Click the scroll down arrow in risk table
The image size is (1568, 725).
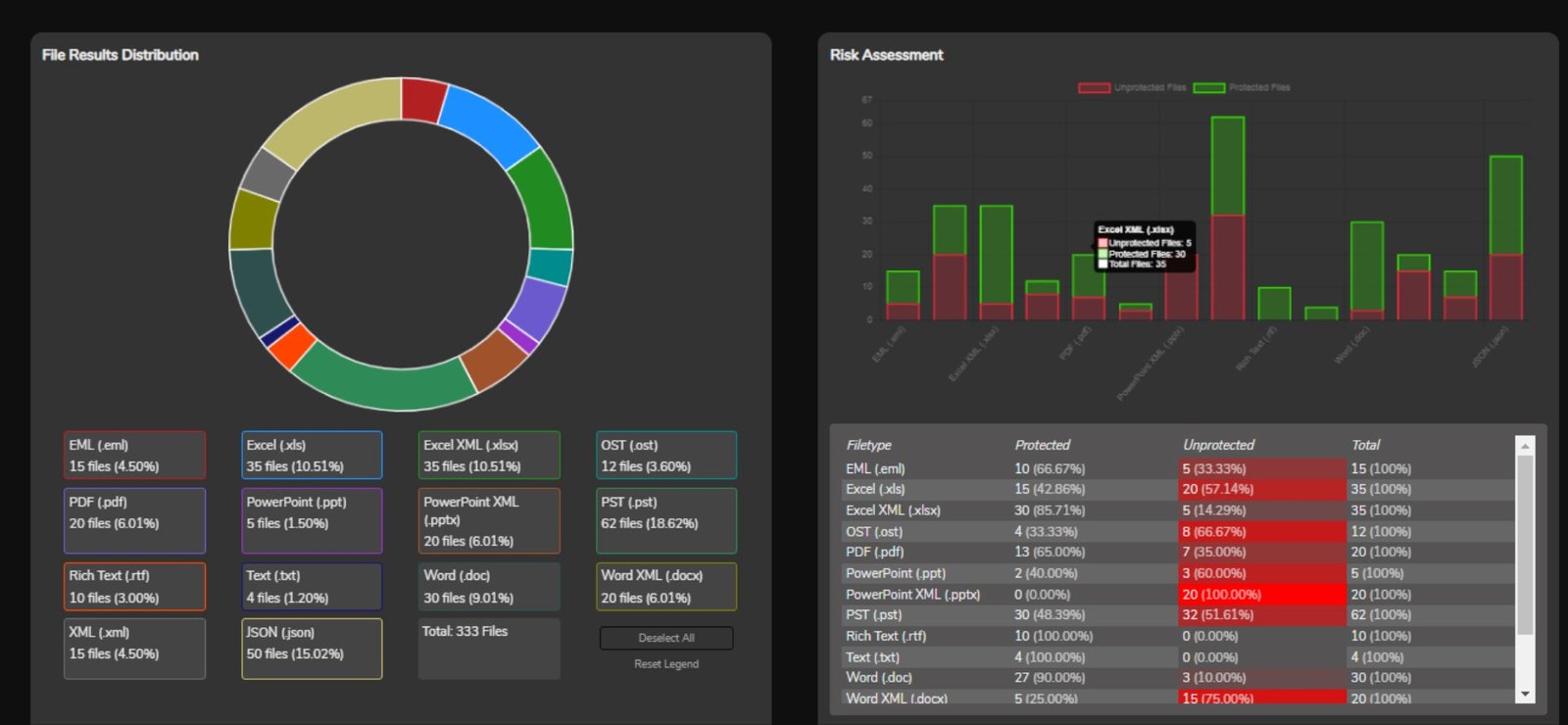click(x=1525, y=695)
